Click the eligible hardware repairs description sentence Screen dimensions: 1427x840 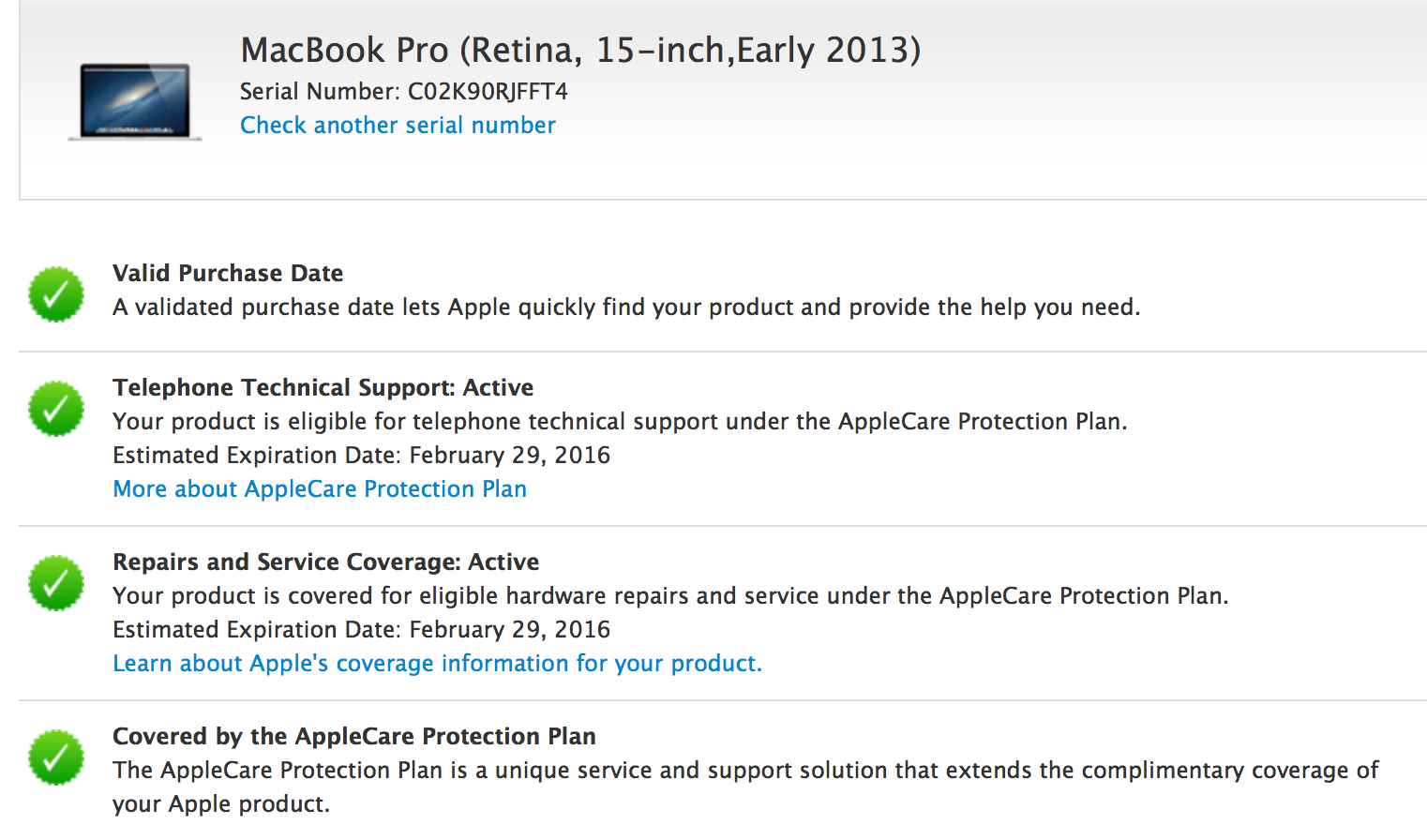click(x=670, y=595)
